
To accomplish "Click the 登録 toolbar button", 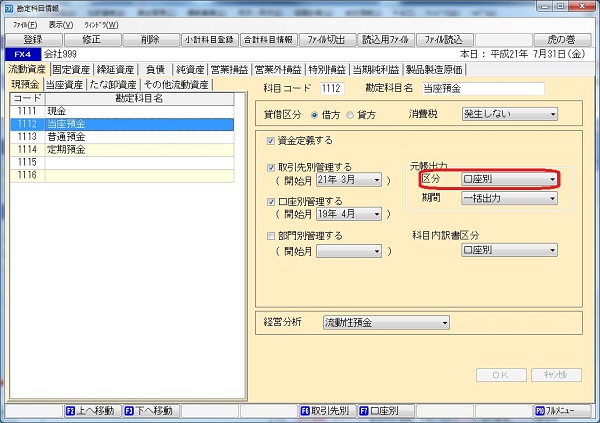I will pos(34,39).
